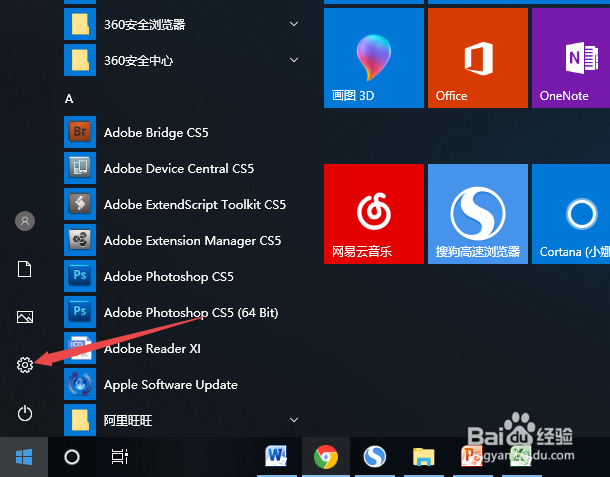Click the Adobe Device Central CS5 icon
610x477 pixels.
(x=80, y=168)
